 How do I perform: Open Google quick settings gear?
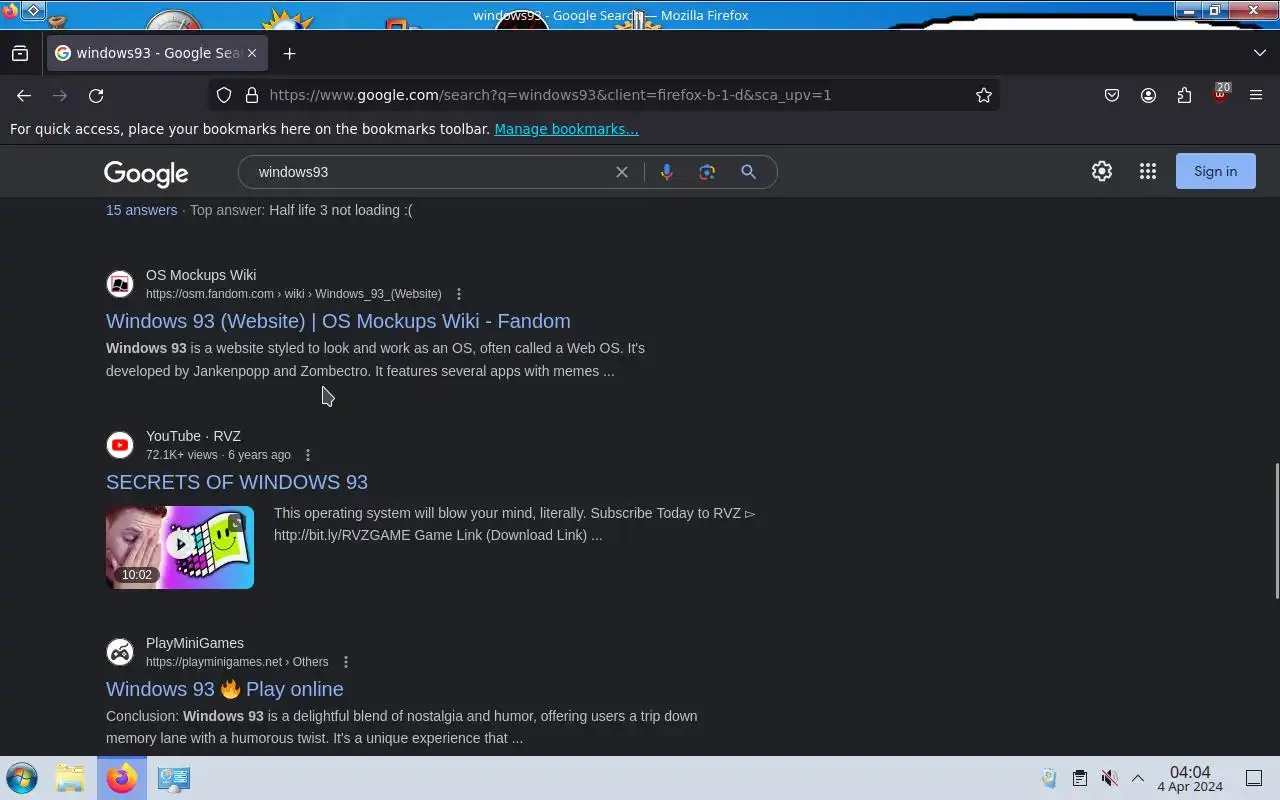pos(1102,171)
